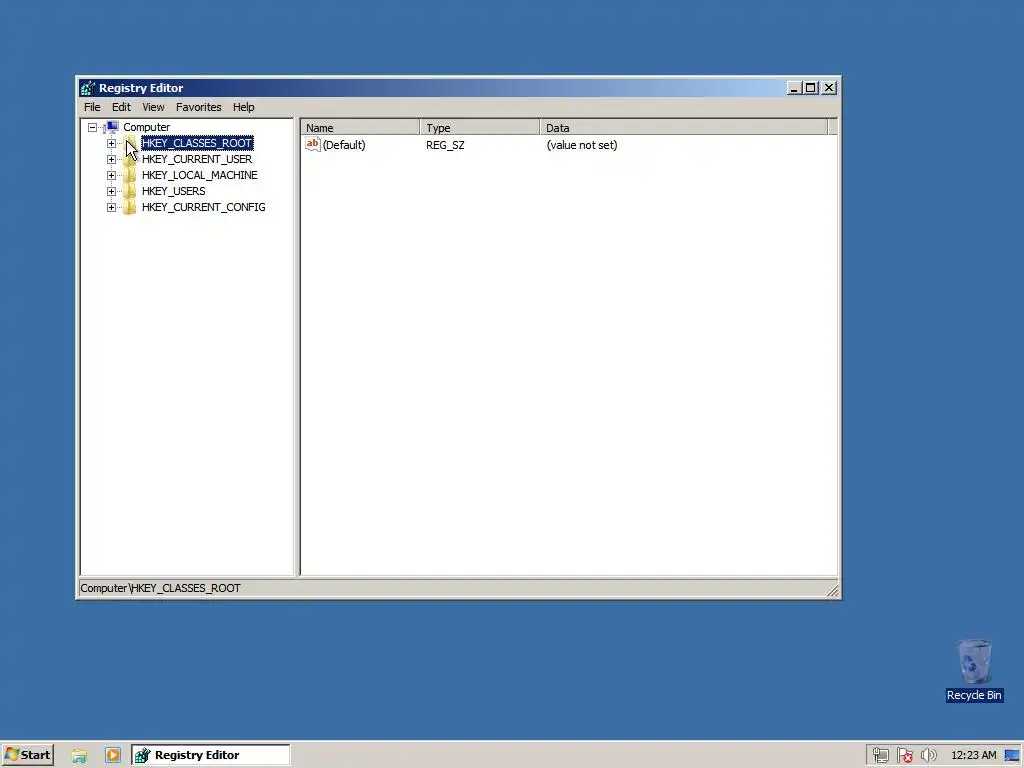Click the taskbar clock 12:23 AM

click(974, 756)
